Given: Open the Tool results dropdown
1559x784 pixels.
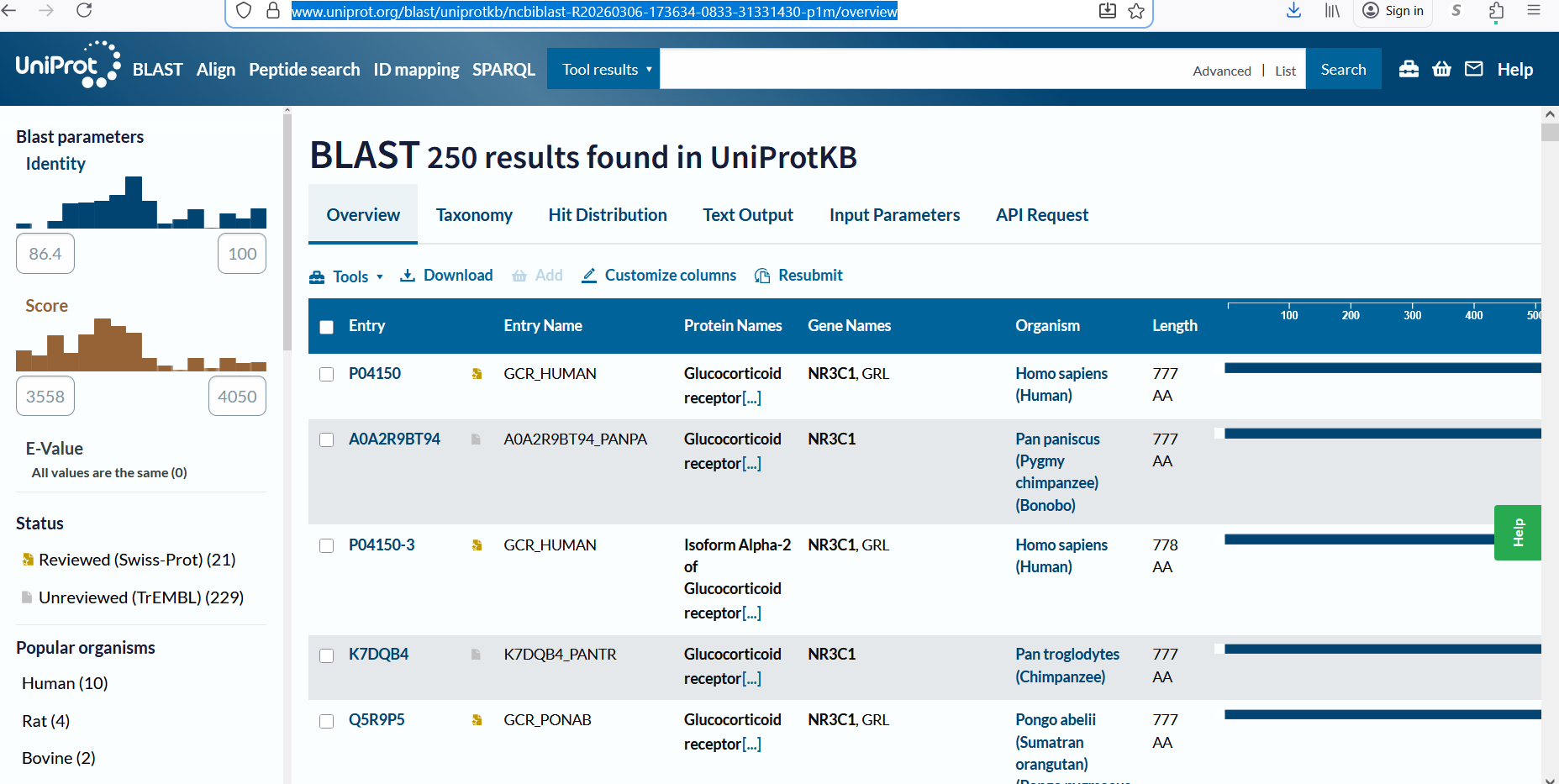Looking at the screenshot, I should pyautogui.click(x=604, y=69).
